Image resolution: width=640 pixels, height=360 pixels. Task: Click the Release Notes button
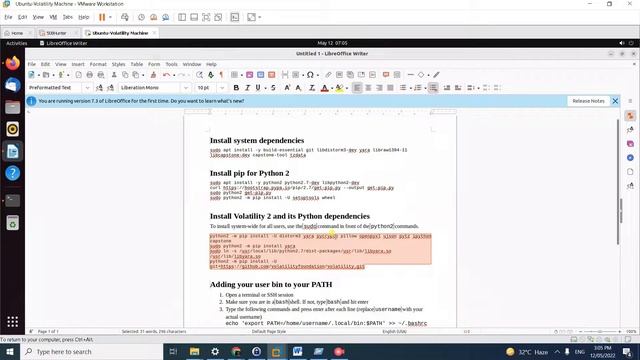588,101
